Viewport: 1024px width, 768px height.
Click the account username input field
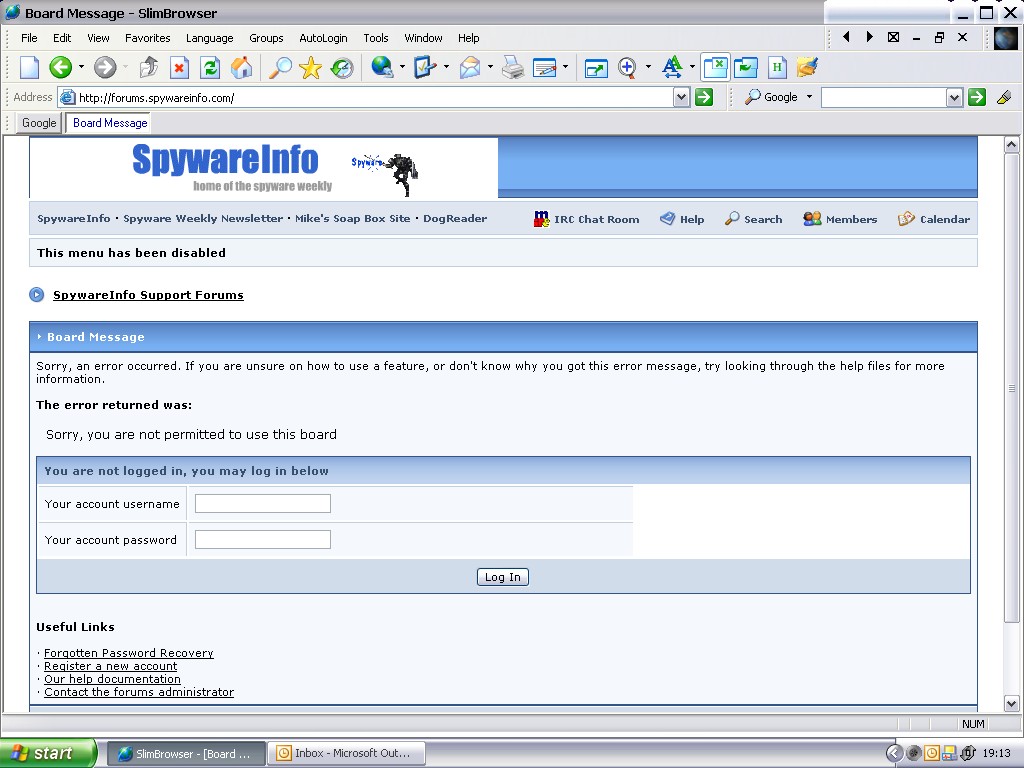(263, 504)
